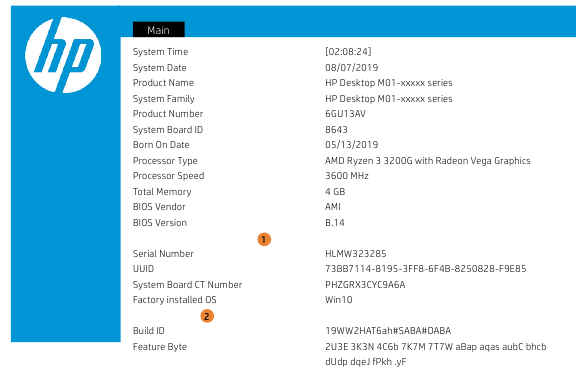Select the Main tab

click(x=159, y=30)
